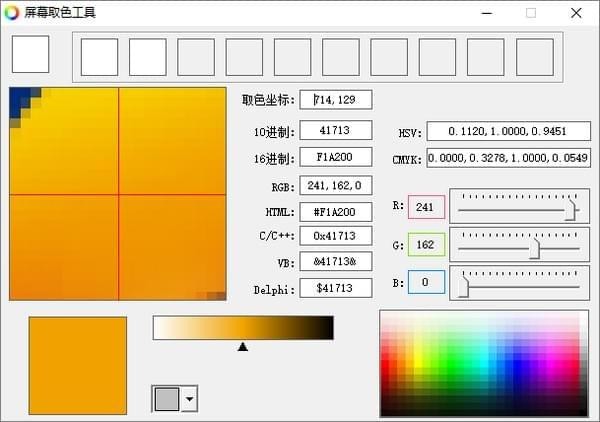This screenshot has width=600, height=422.
Task: Select the HTML color code field
Action: coord(335,210)
